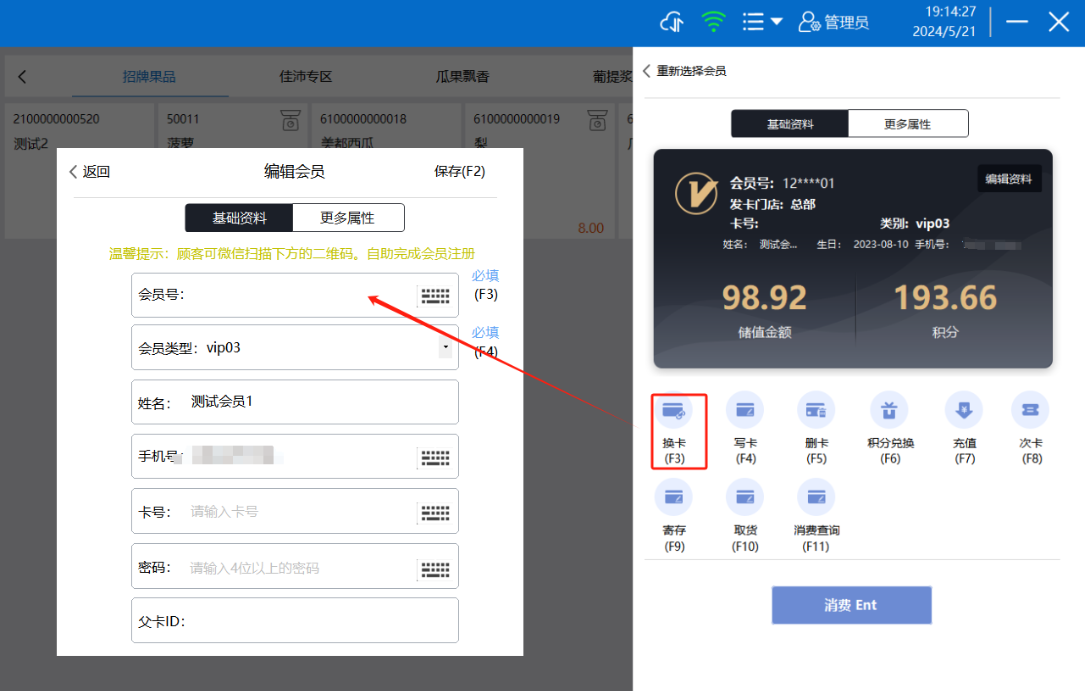Click the 删卡 (F5) delete card icon
The width and height of the screenshot is (1085, 691).
817,411
